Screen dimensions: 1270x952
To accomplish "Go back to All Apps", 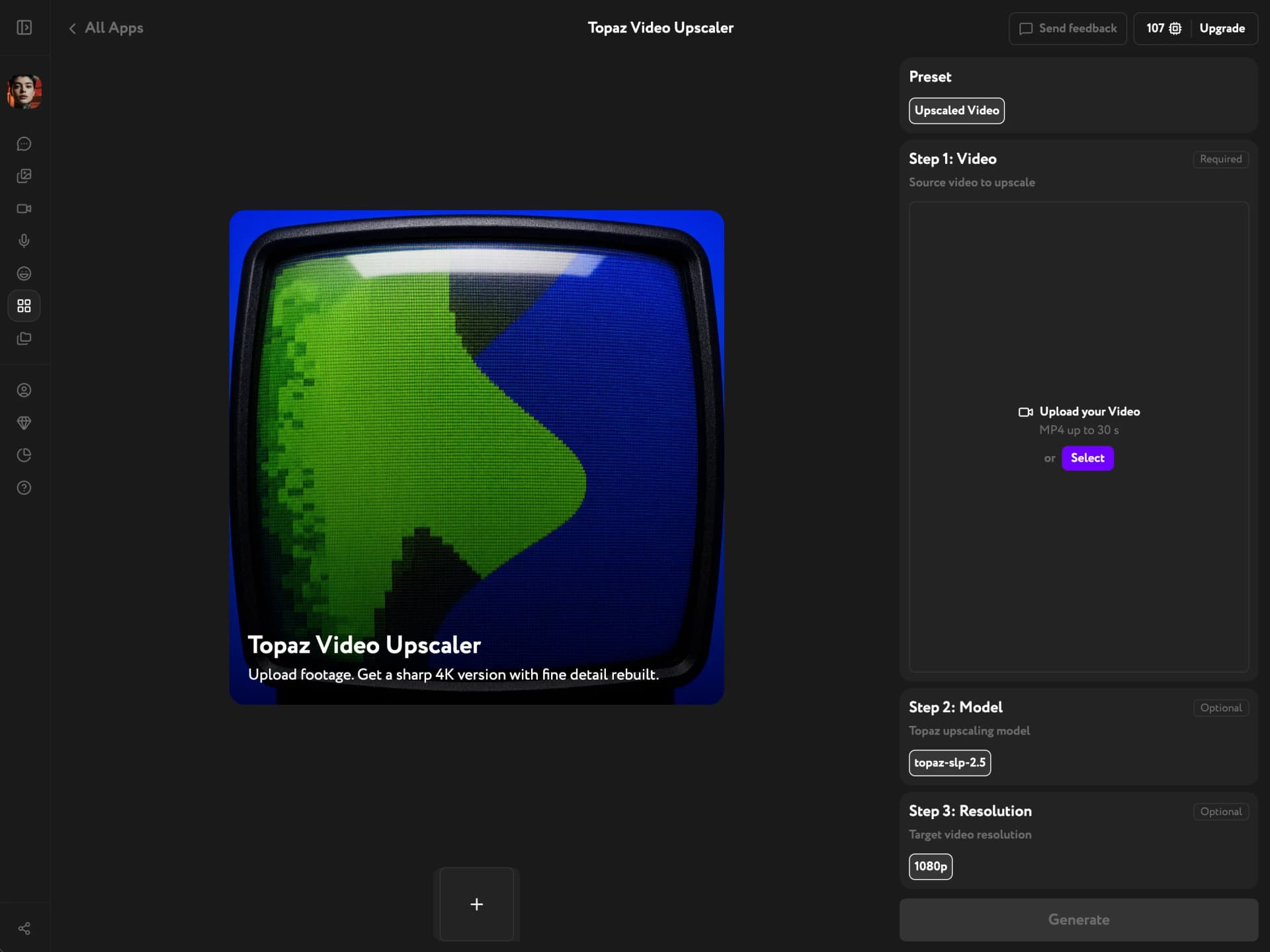I will [x=106, y=28].
